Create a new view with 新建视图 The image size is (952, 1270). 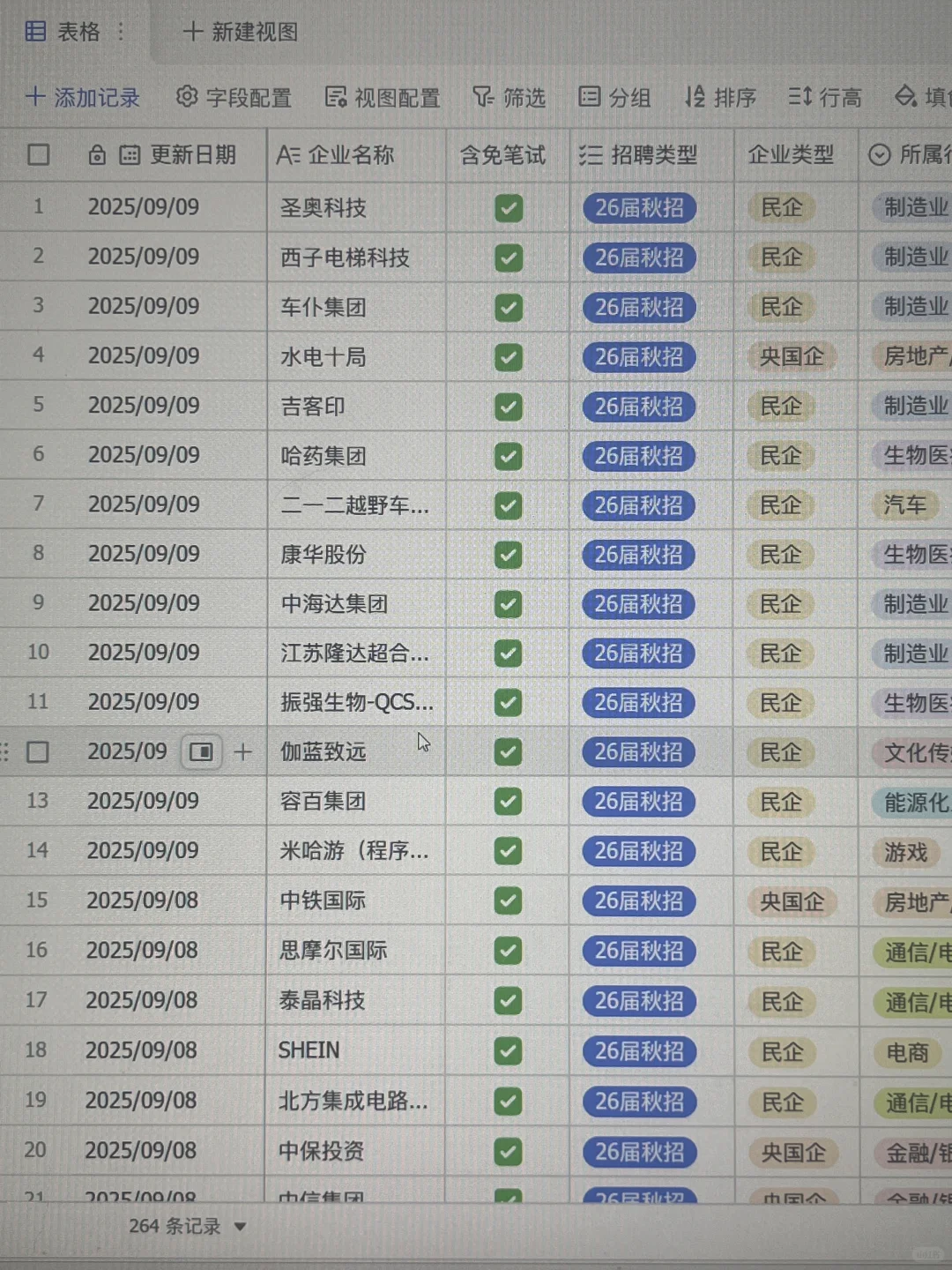coord(240,32)
